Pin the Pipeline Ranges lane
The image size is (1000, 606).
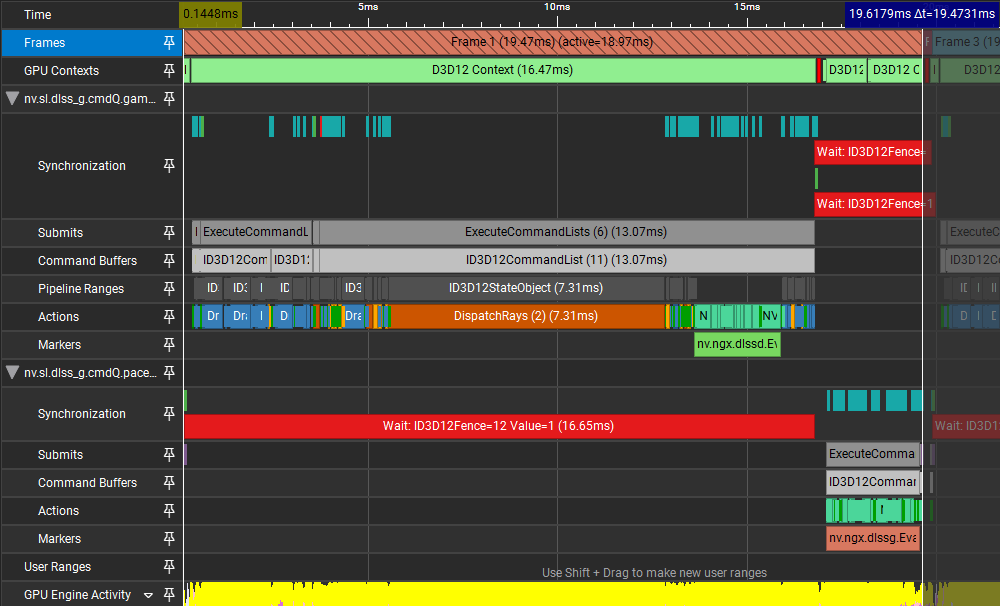(x=169, y=289)
